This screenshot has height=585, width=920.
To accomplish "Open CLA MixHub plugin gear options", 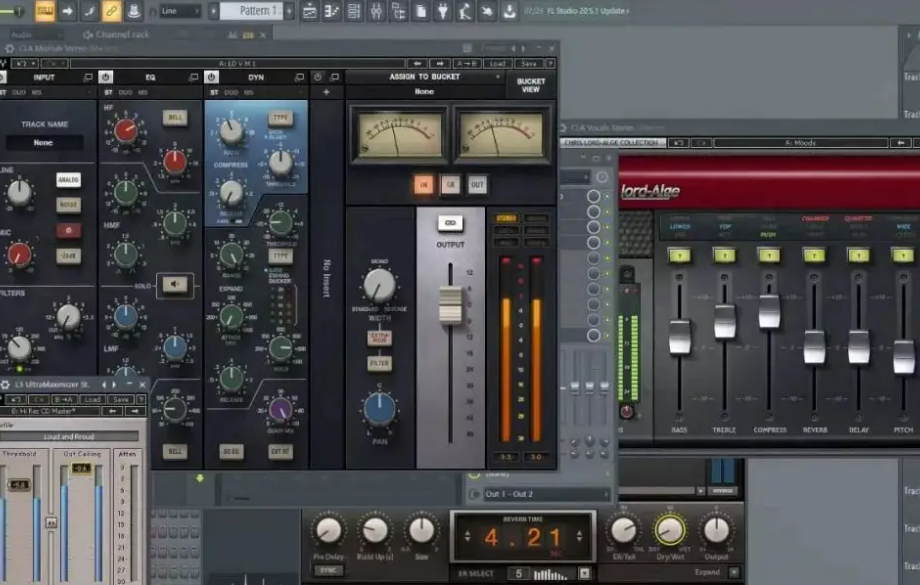I will point(9,49).
